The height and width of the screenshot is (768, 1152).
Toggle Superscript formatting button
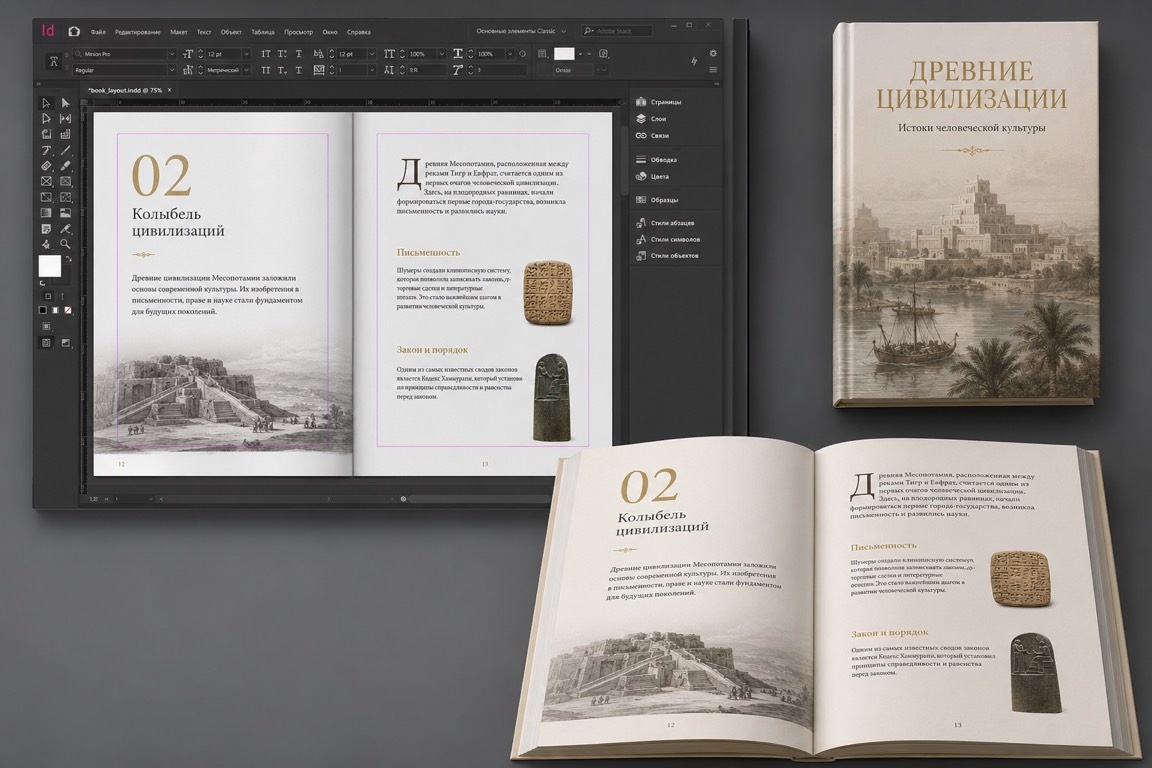282,54
